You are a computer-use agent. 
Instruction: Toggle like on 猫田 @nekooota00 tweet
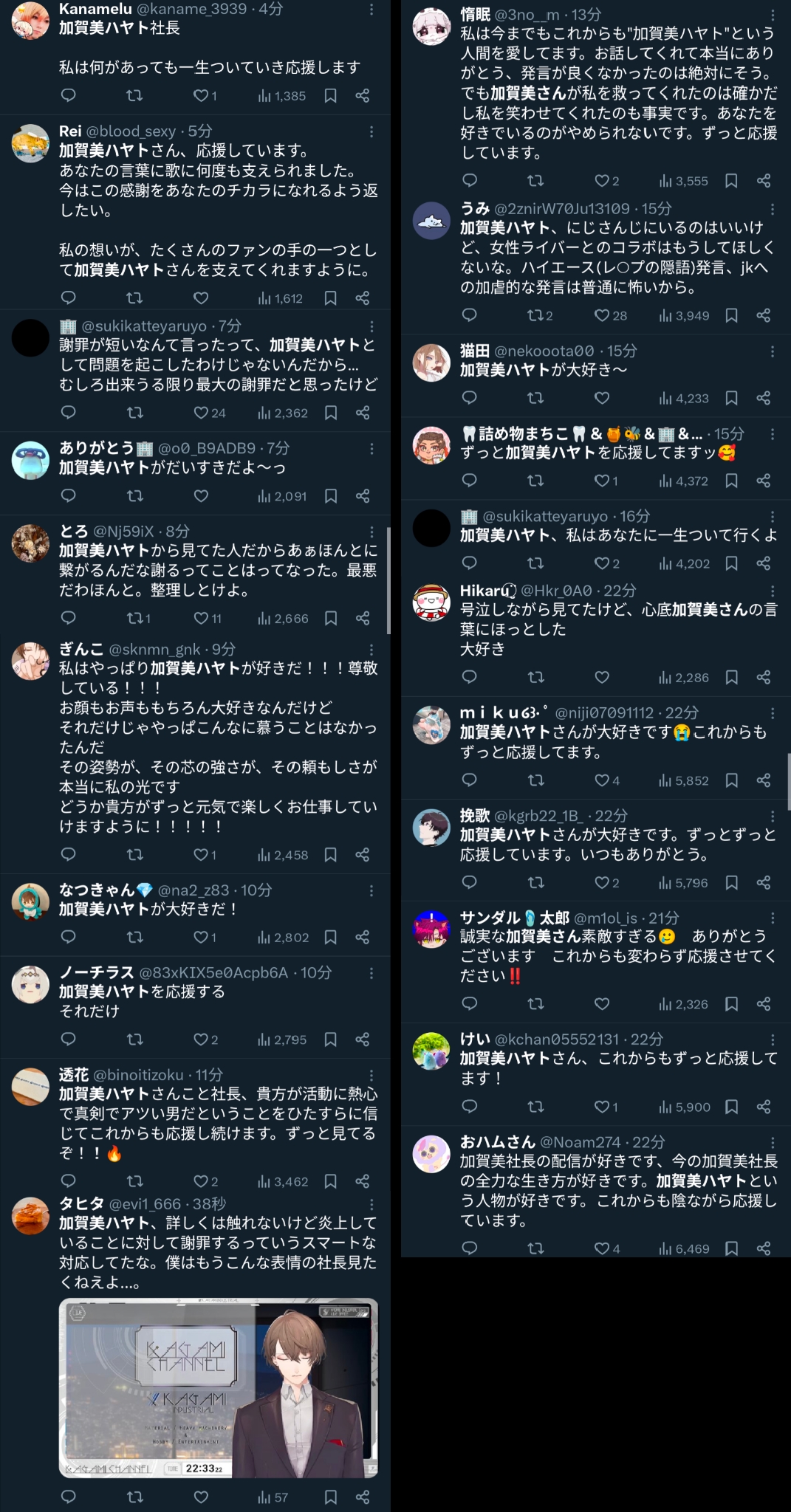click(602, 399)
